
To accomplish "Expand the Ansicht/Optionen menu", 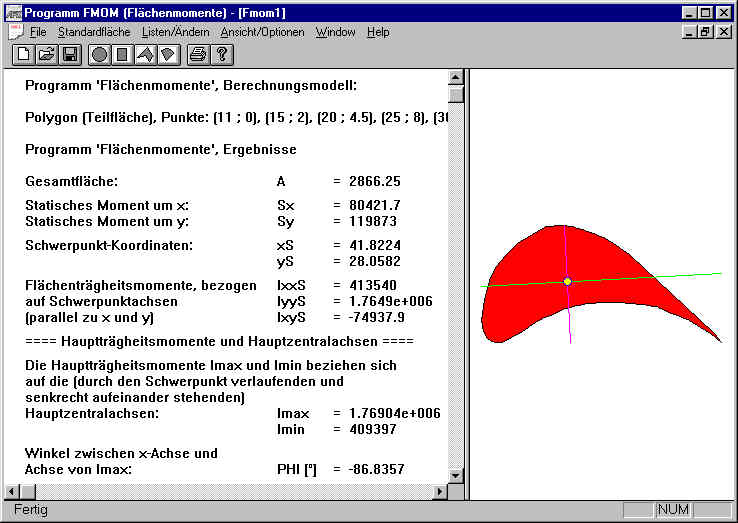I will [x=264, y=32].
